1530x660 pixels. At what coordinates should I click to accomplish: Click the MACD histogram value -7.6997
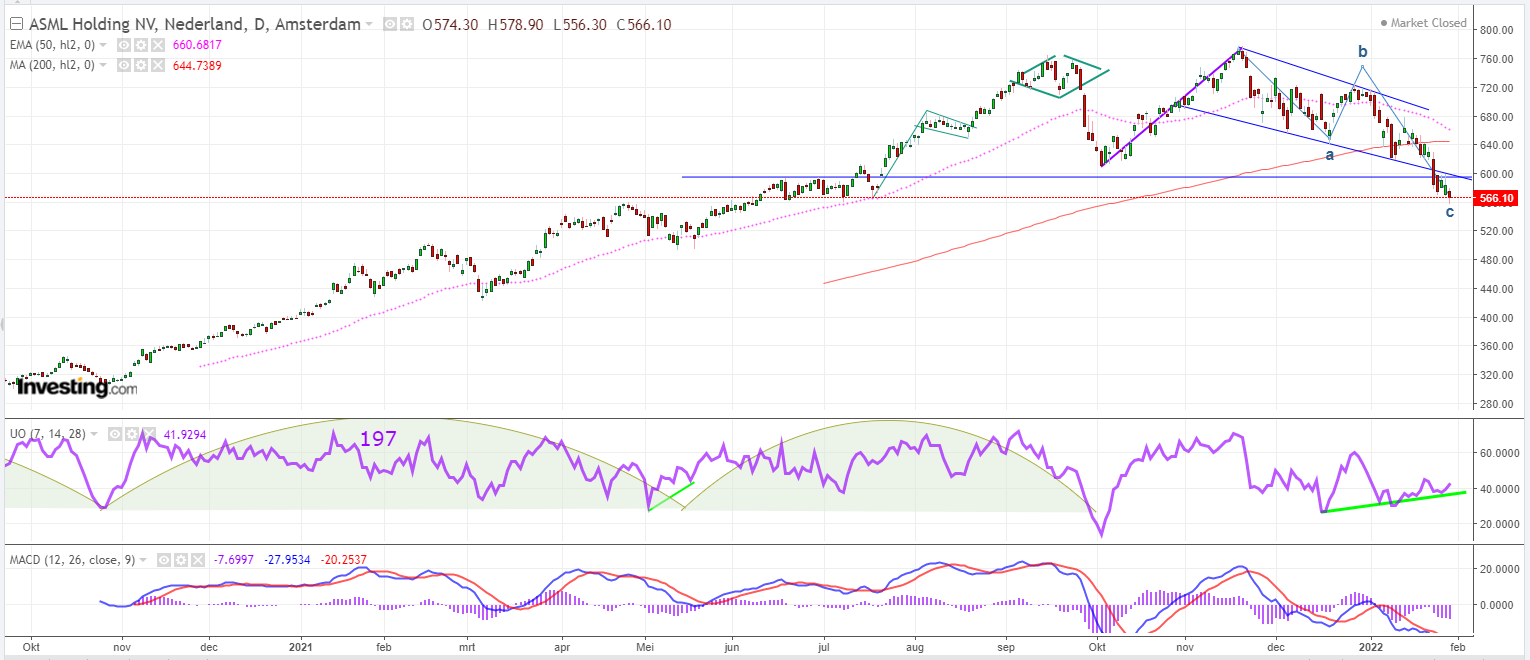point(234,560)
